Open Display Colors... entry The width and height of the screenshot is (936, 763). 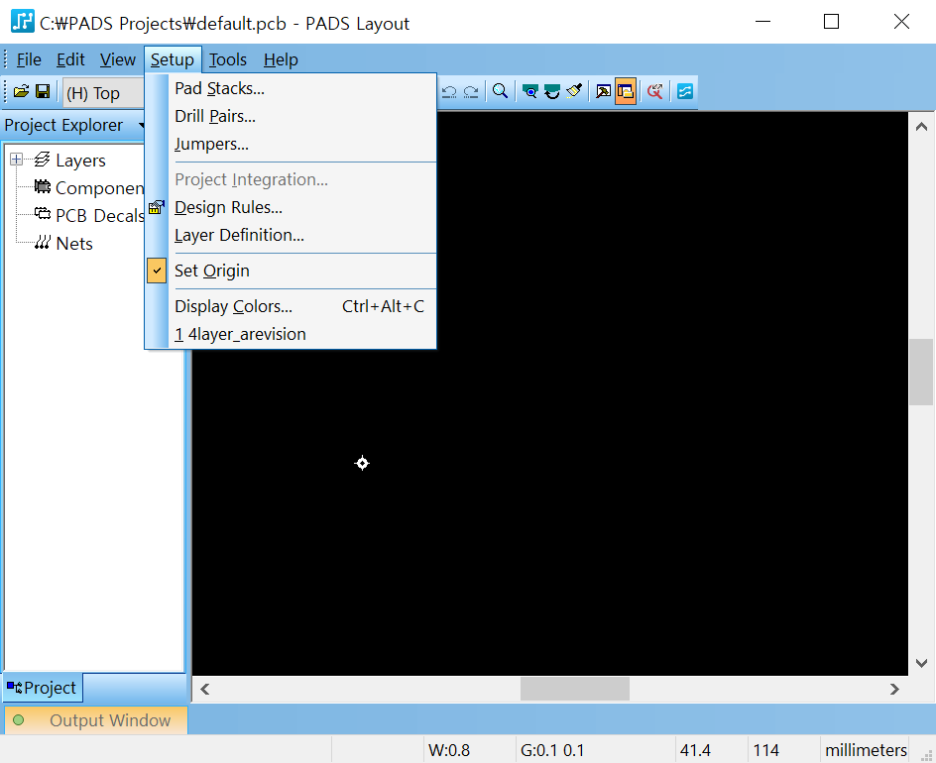point(291,306)
